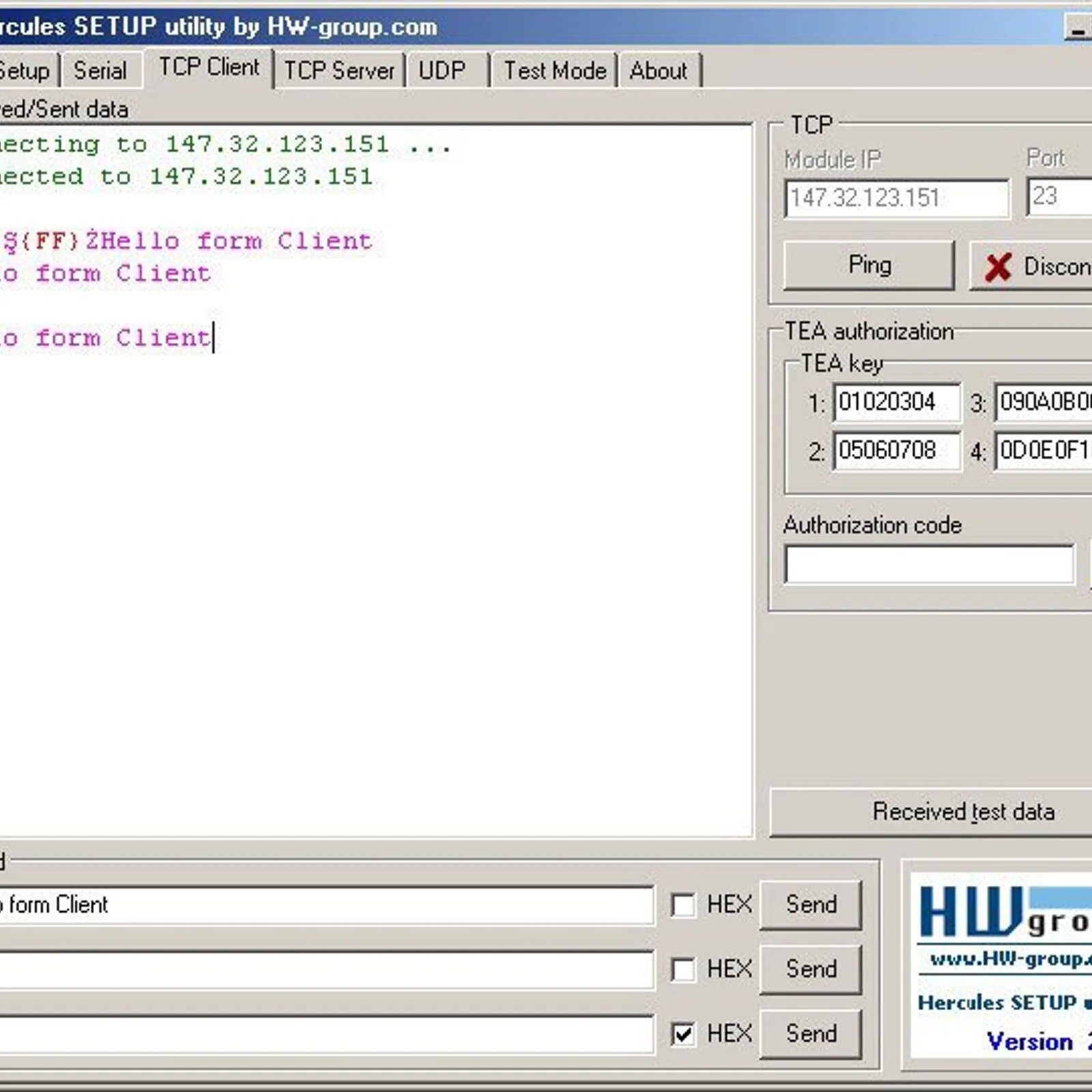Viewport: 1092px width, 1092px height.
Task: Click the Module IP address field
Action: [896, 198]
